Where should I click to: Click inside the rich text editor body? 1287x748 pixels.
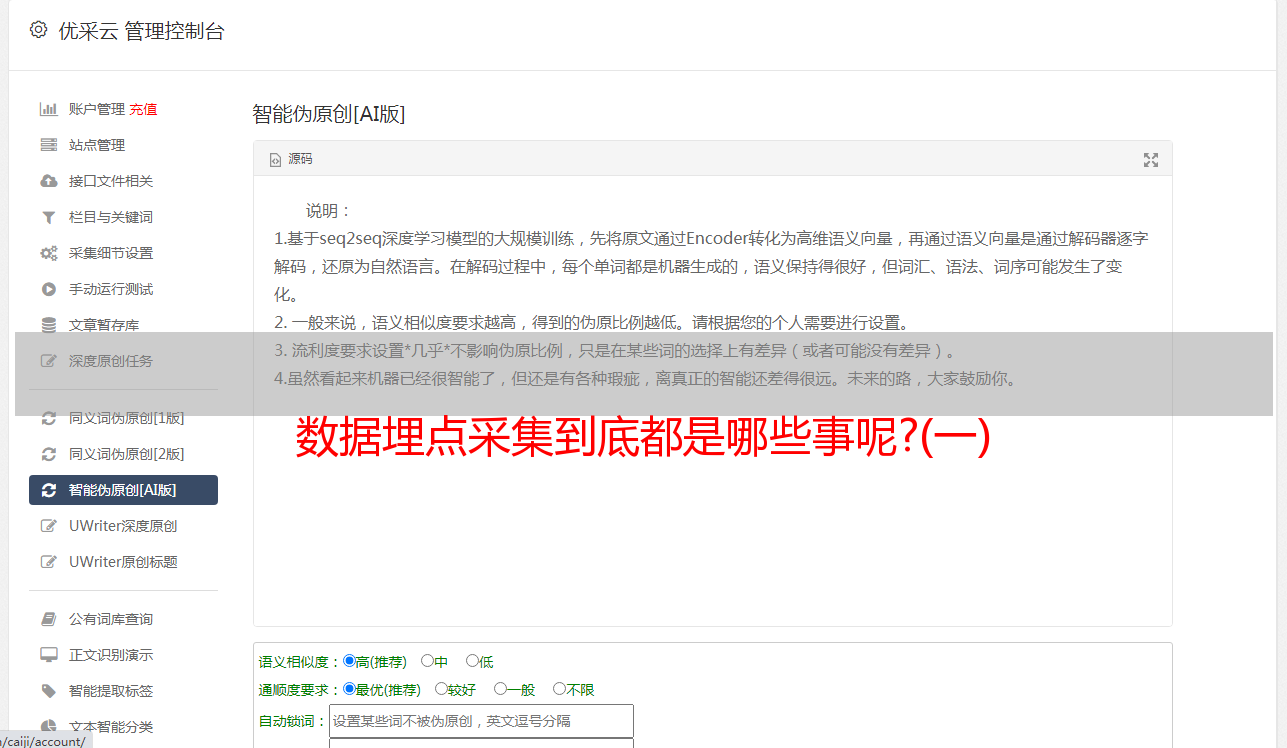[712, 401]
